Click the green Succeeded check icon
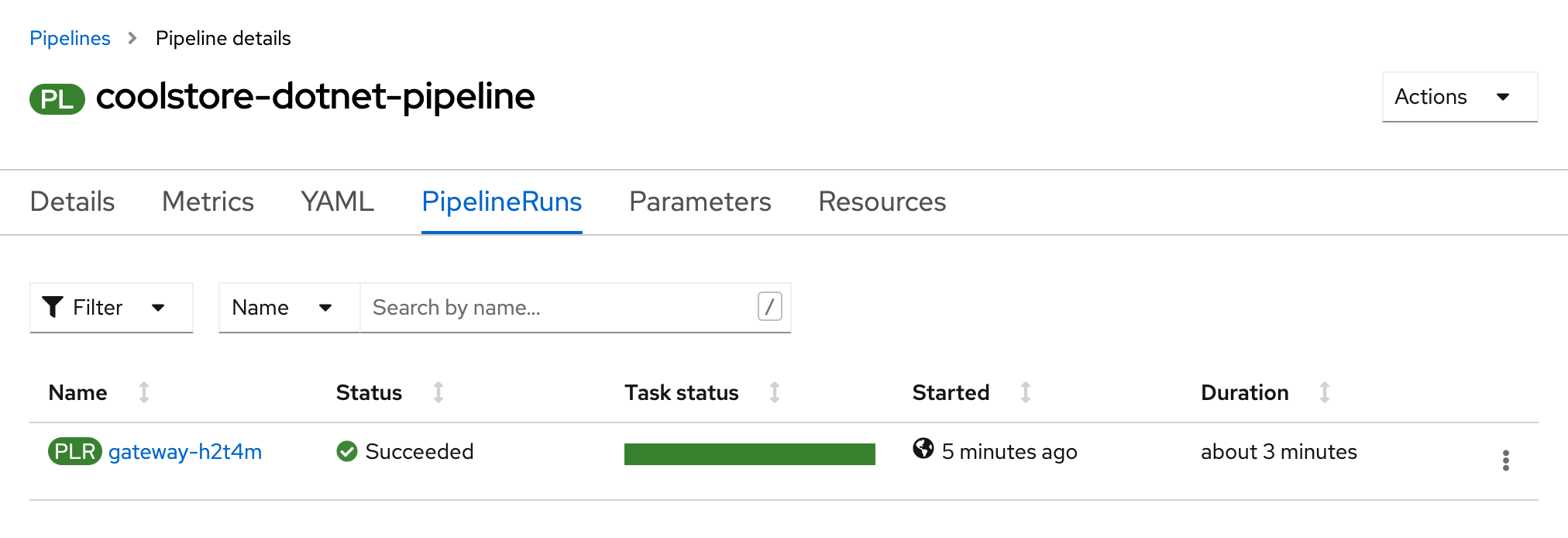The width and height of the screenshot is (1568, 538). pos(347,451)
